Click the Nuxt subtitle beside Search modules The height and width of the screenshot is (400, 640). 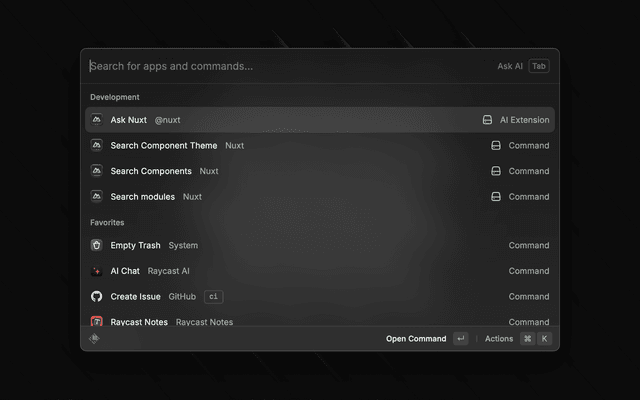[192, 197]
